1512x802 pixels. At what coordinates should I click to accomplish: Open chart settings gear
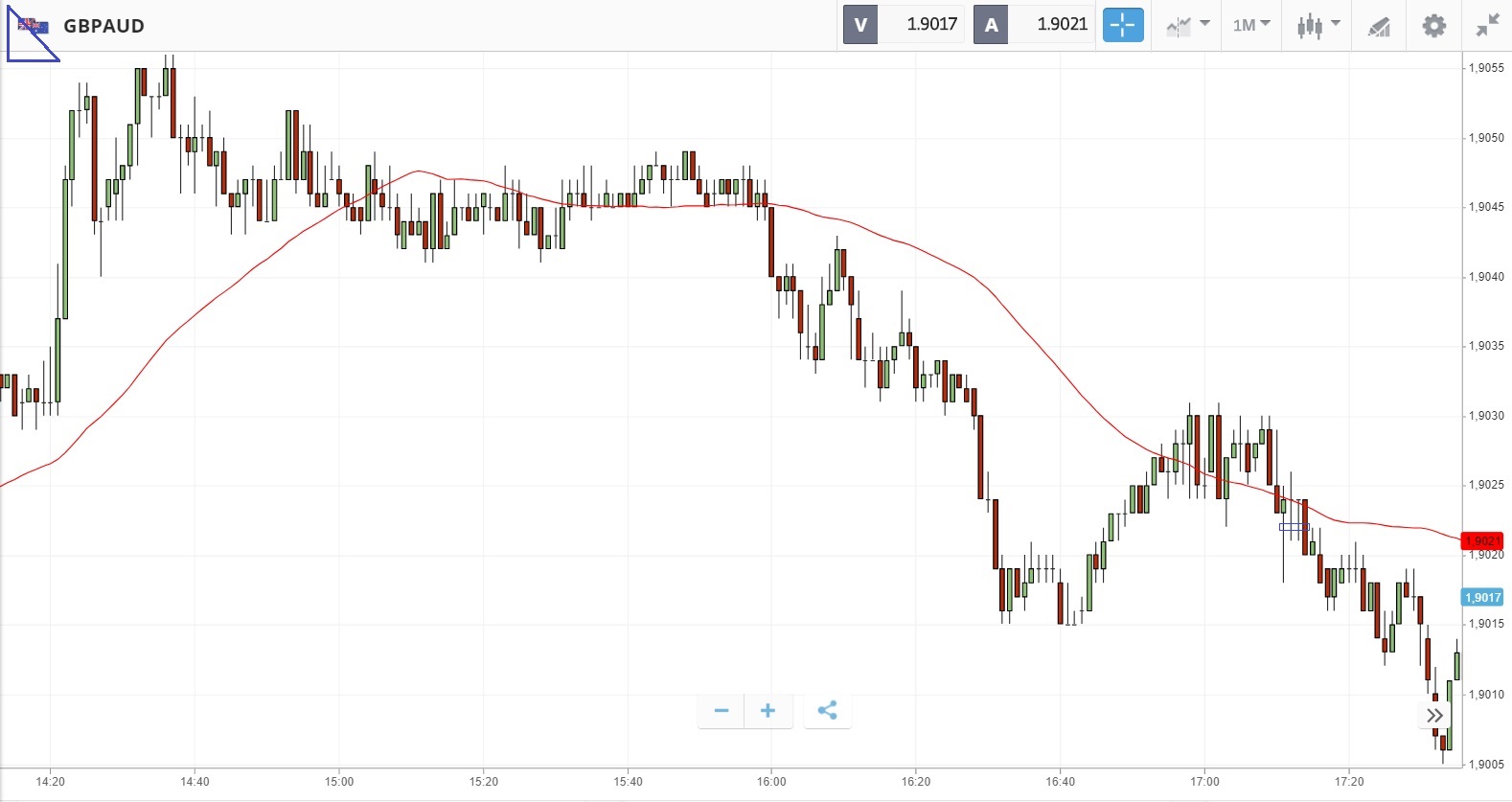pyautogui.click(x=1433, y=25)
